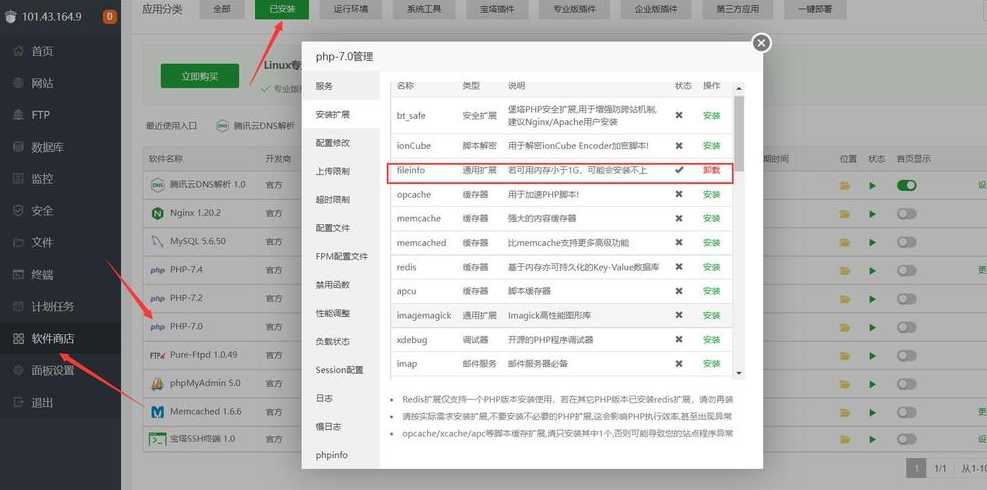This screenshot has width=987, height=490.
Task: Switch to the 运行环境 category tab
Action: click(352, 9)
